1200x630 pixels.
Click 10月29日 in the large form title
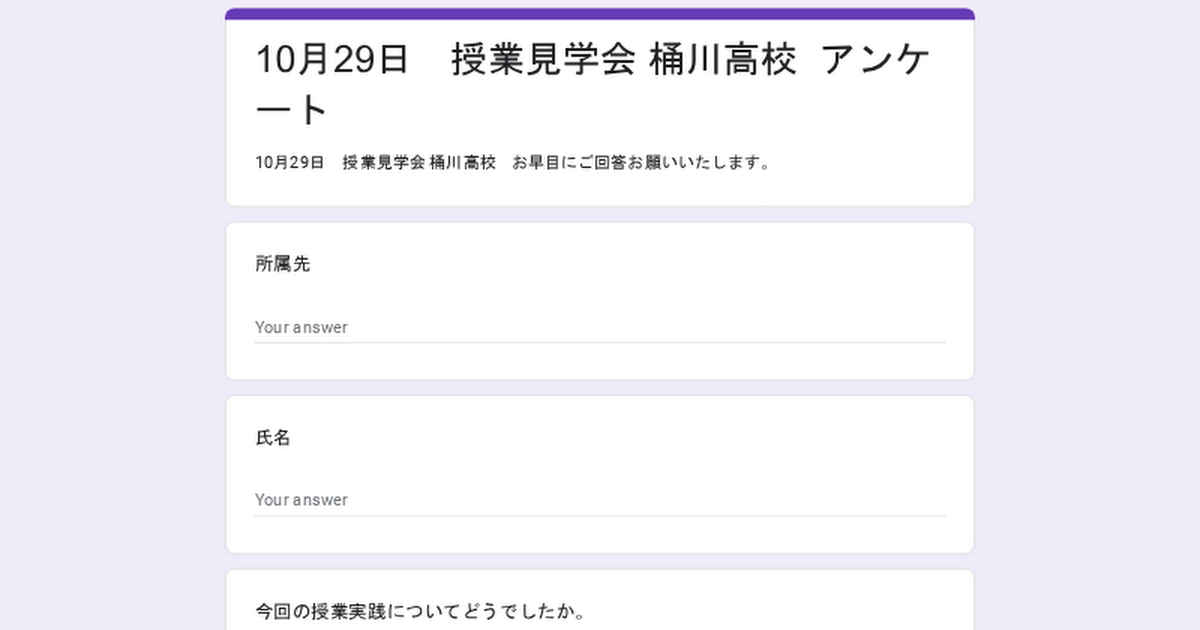tap(333, 61)
